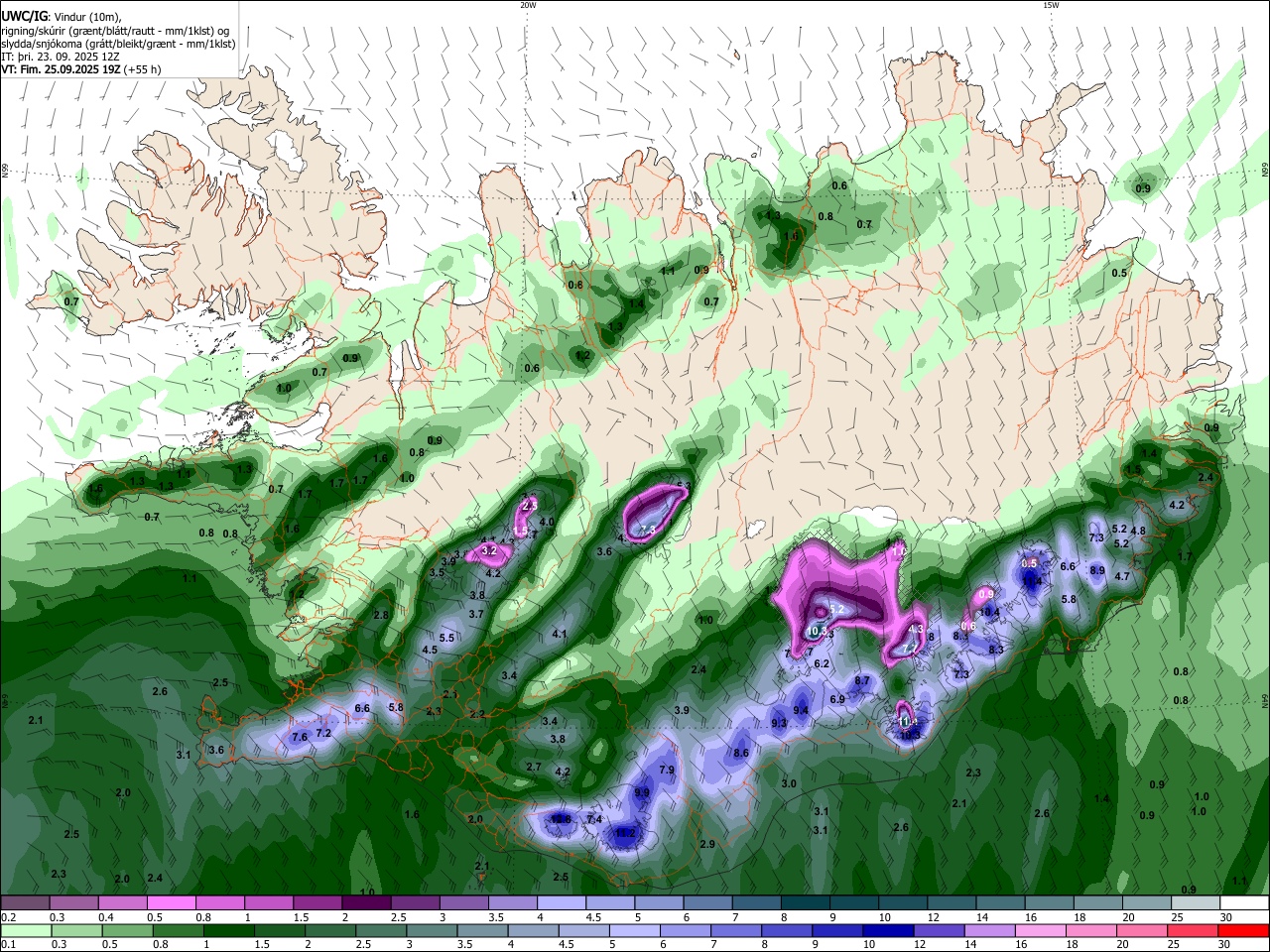This screenshot has width=1270, height=952.
Task: Click the '4.8' precipitation value on the map
Action: tap(1139, 531)
